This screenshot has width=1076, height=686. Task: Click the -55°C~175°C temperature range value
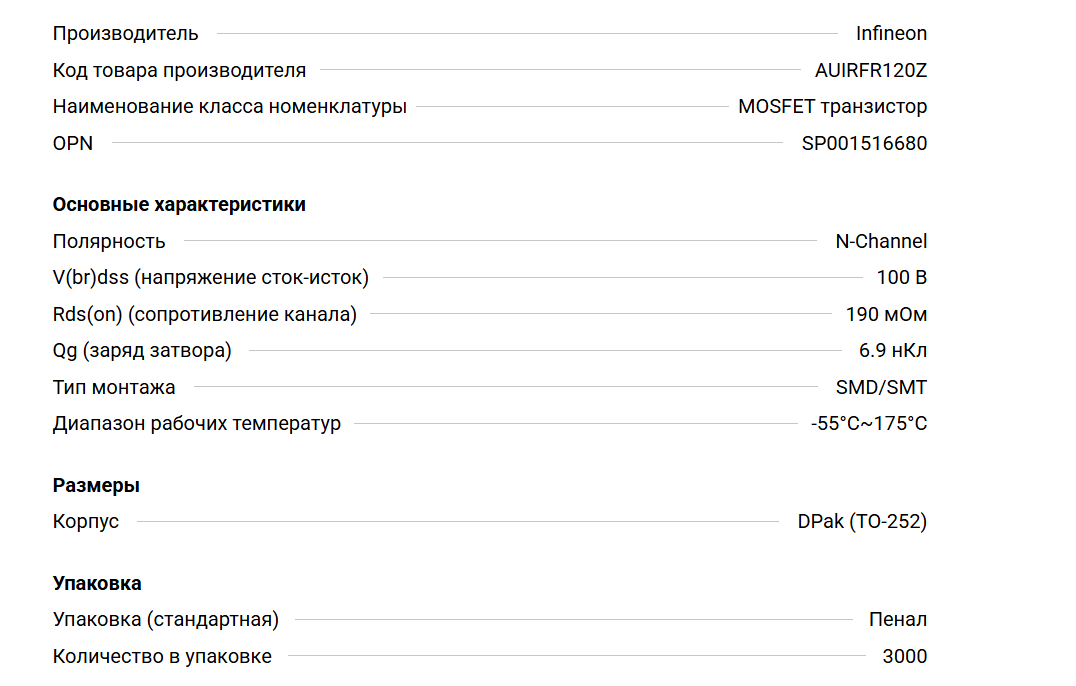[869, 423]
